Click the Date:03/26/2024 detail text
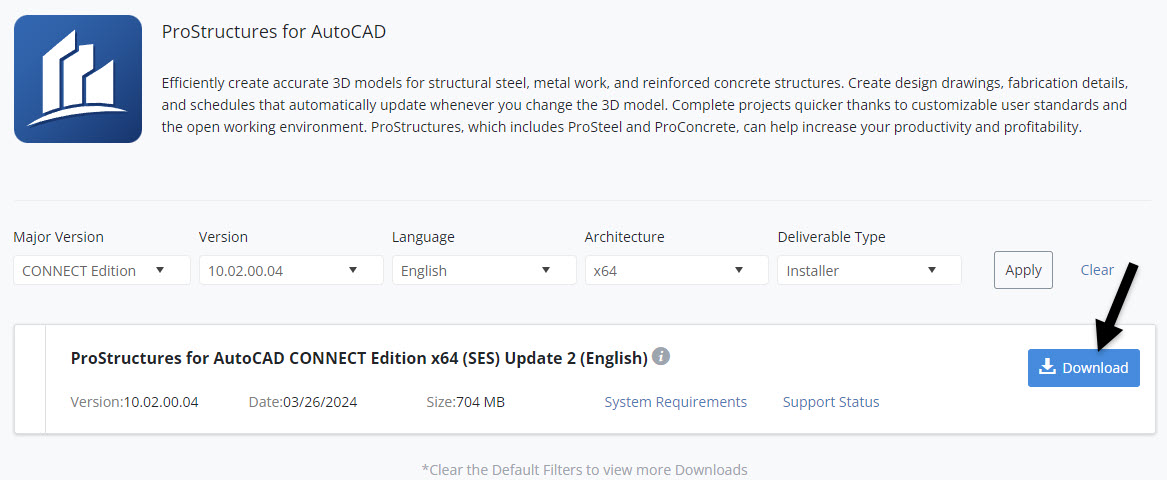This screenshot has height=480, width=1167. point(303,402)
